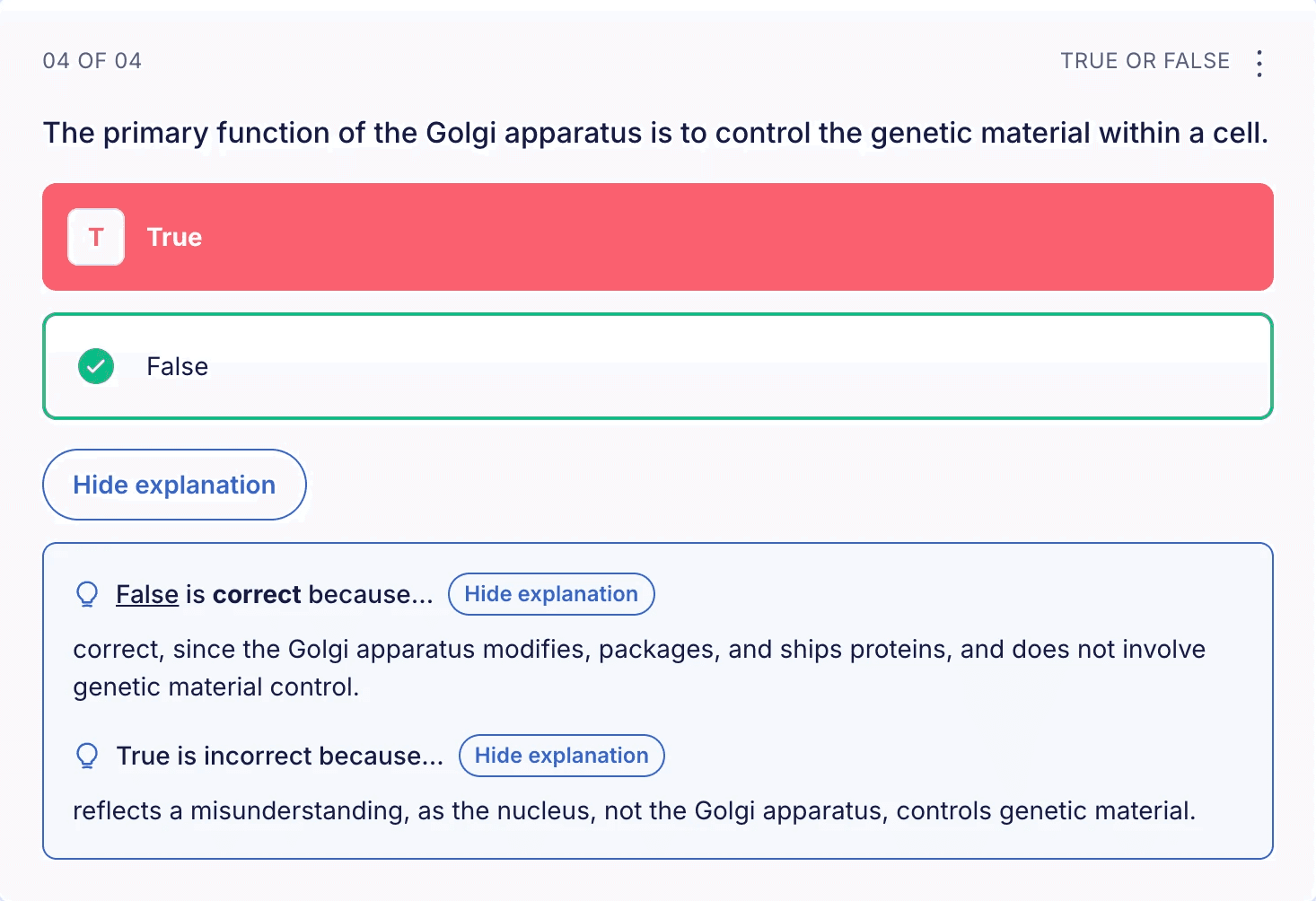Click the Golgi apparatus question text
The image size is (1316, 901).
(x=655, y=133)
